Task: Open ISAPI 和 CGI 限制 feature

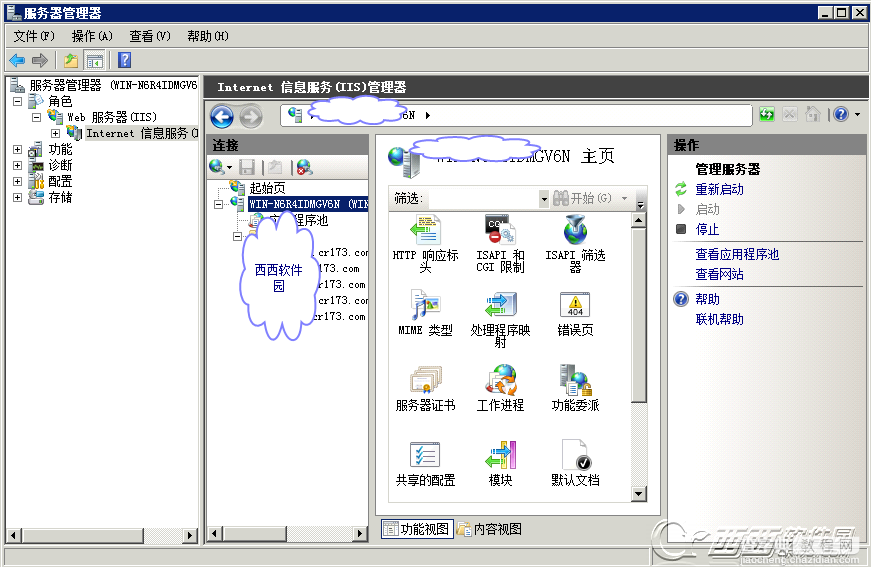Action: pos(500,230)
